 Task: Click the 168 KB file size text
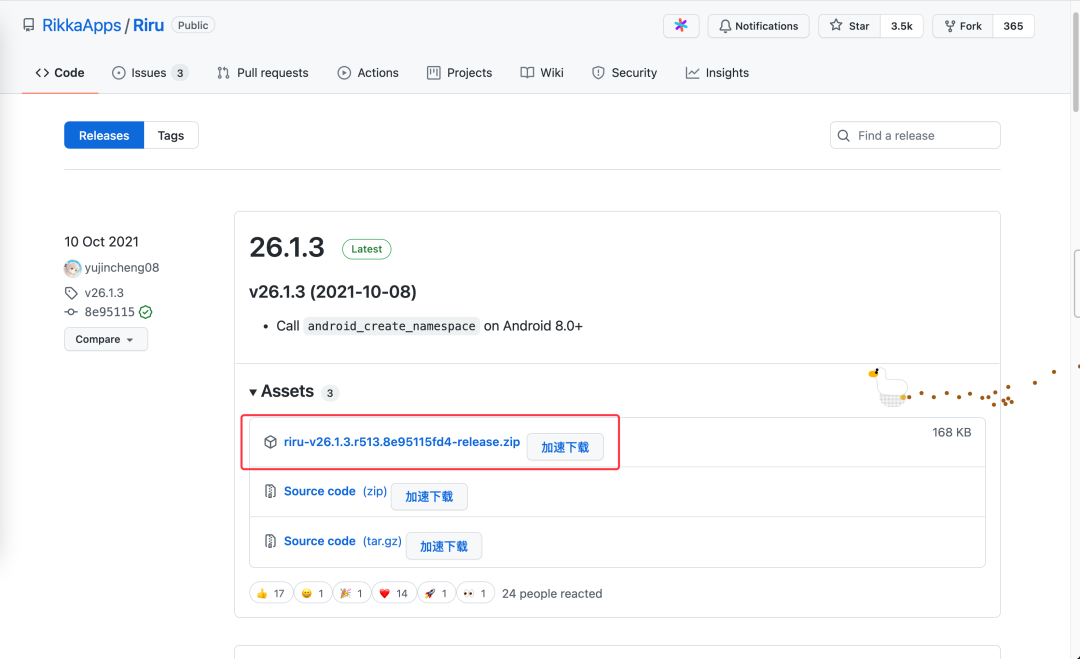(951, 432)
